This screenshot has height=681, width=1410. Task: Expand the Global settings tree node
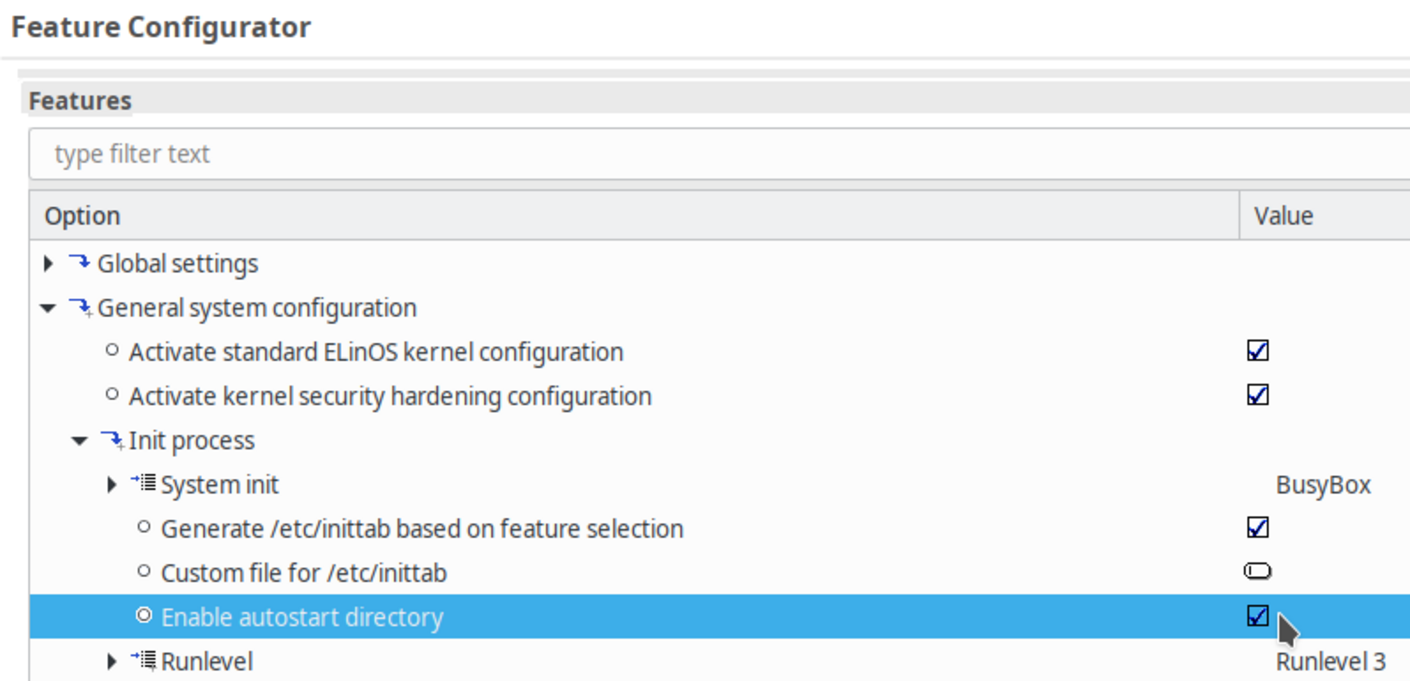(x=48, y=264)
